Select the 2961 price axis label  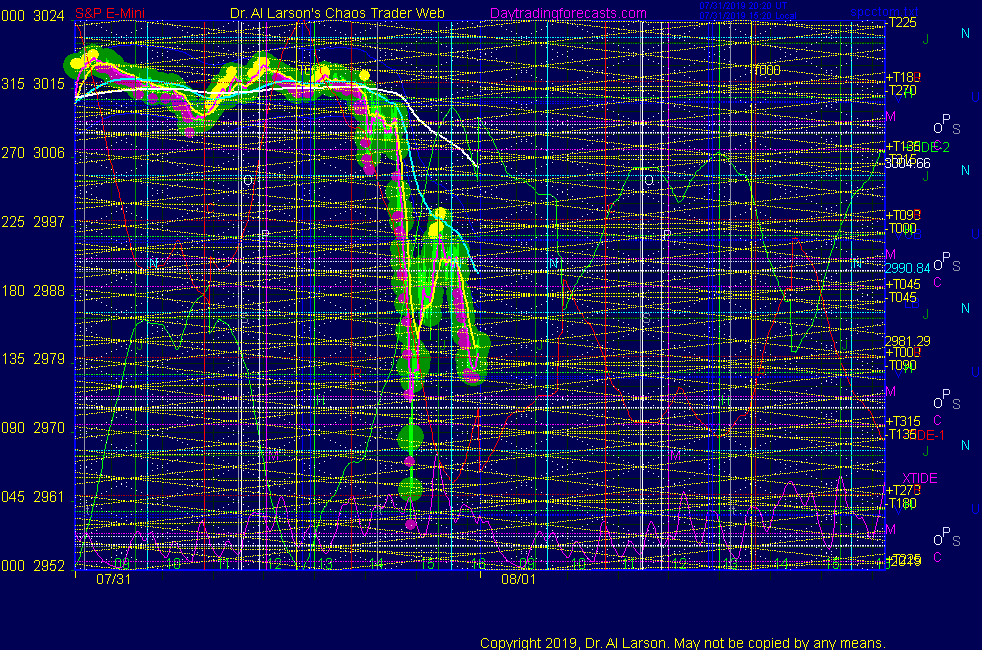(49, 497)
